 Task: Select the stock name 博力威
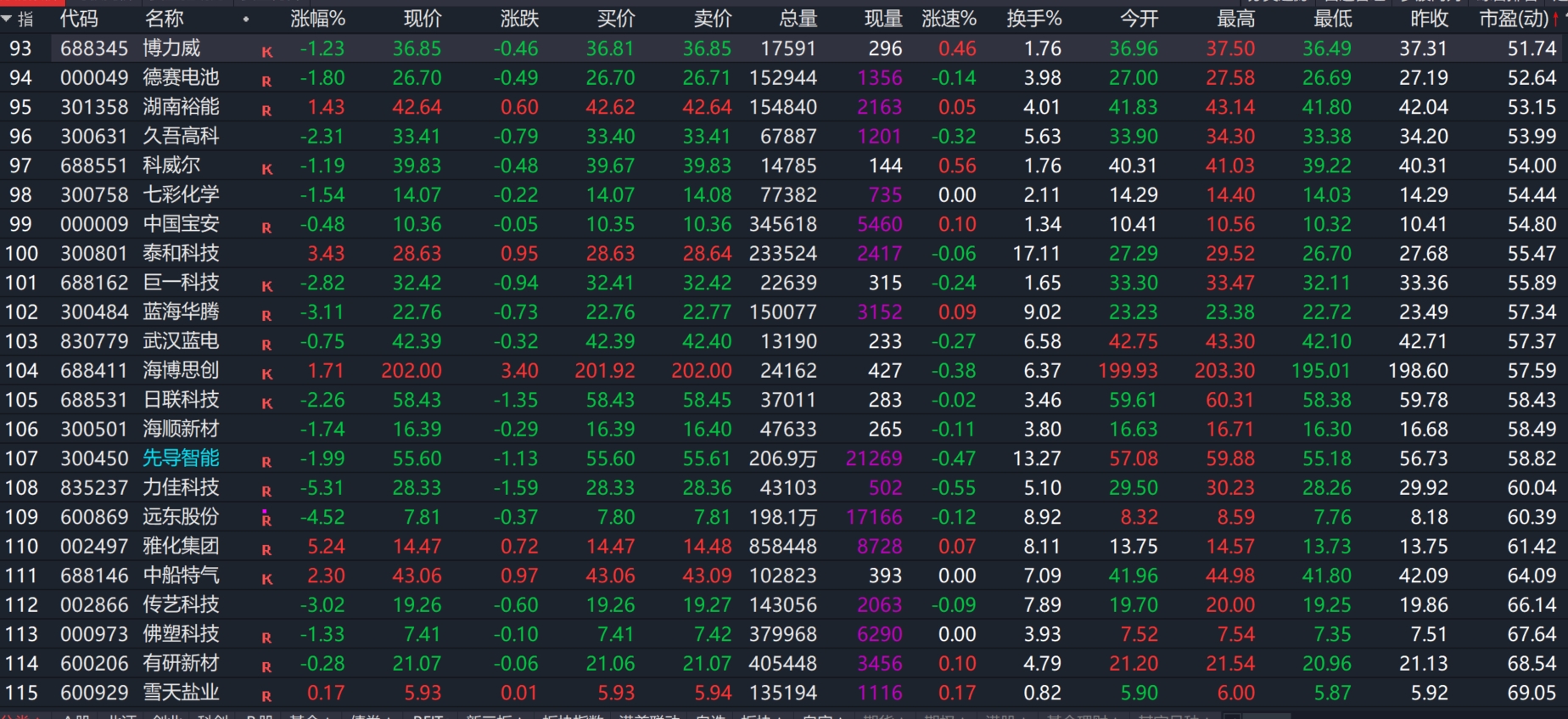point(172,48)
